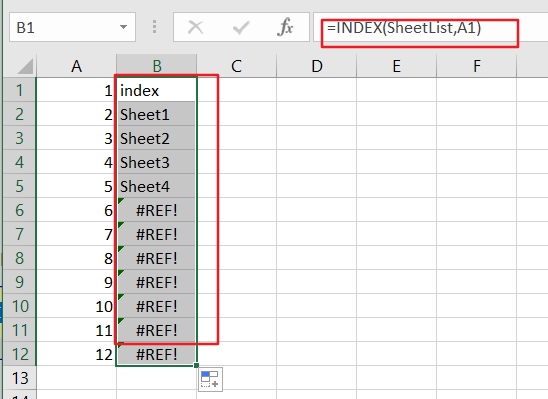This screenshot has height=399, width=548.
Task: Click the Select All corner triangle
Action: pos(25,66)
